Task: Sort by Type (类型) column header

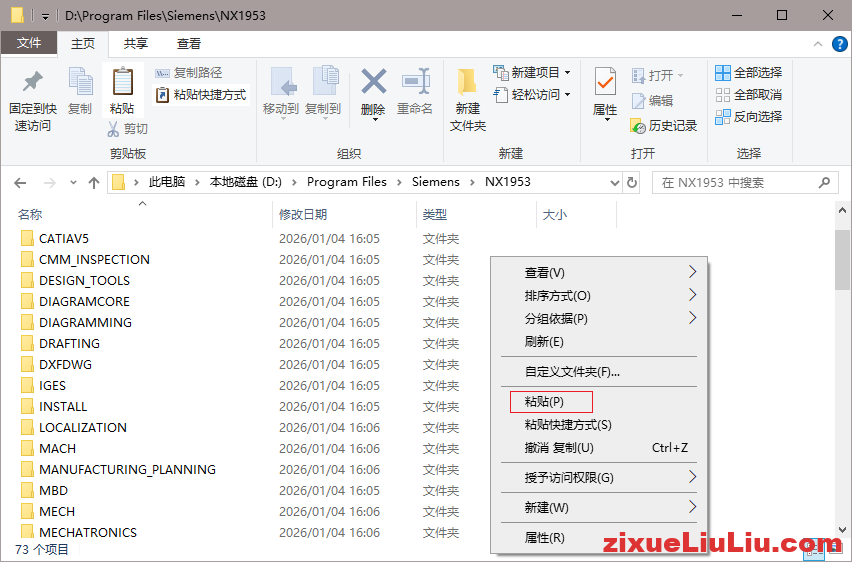Action: click(435, 215)
